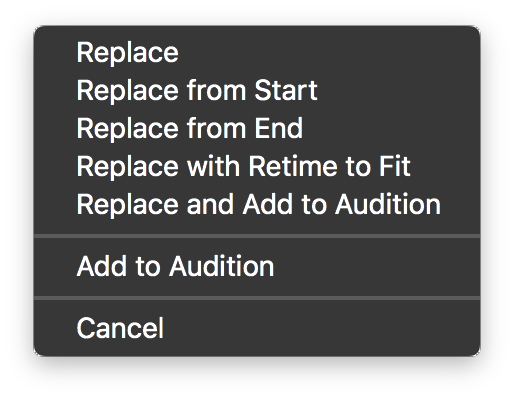Screen dimensions: 514x398
Task: Dismiss the menu with Cancel
Action: (x=257, y=328)
